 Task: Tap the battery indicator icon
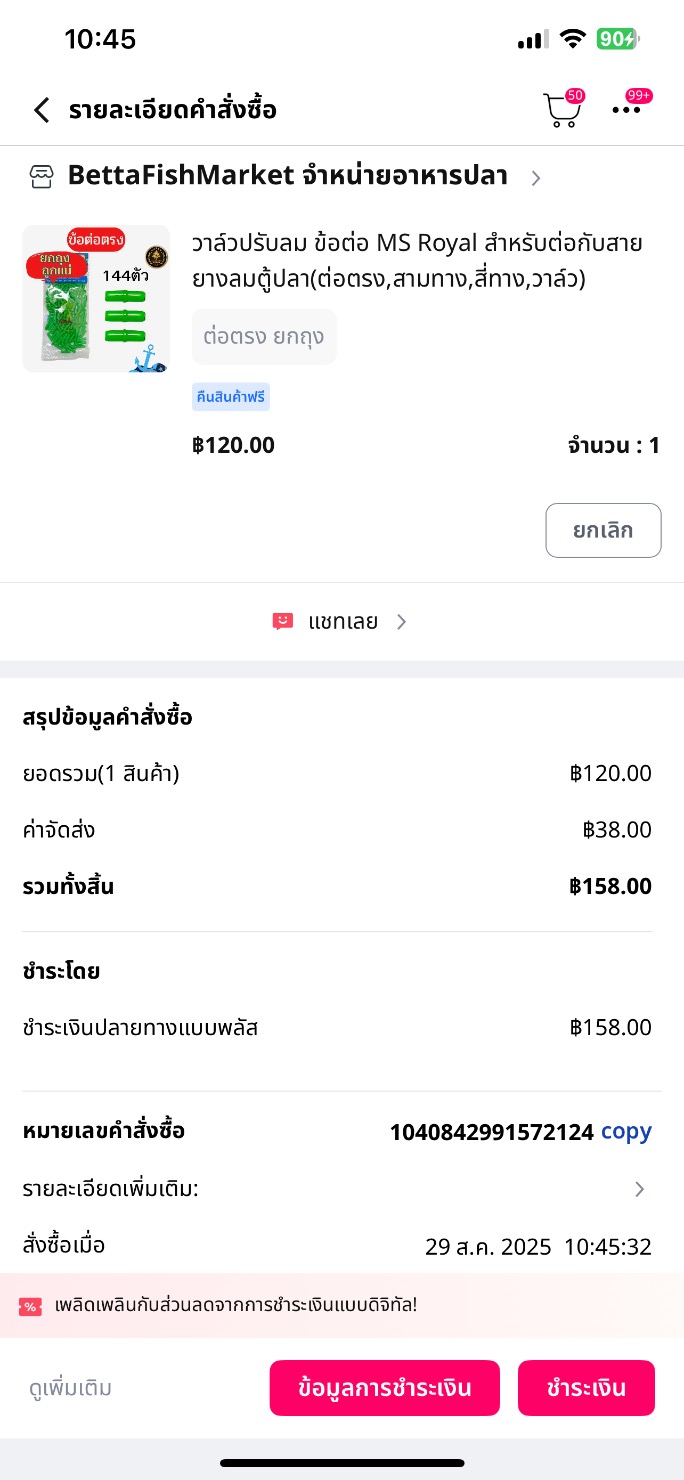pos(617,39)
